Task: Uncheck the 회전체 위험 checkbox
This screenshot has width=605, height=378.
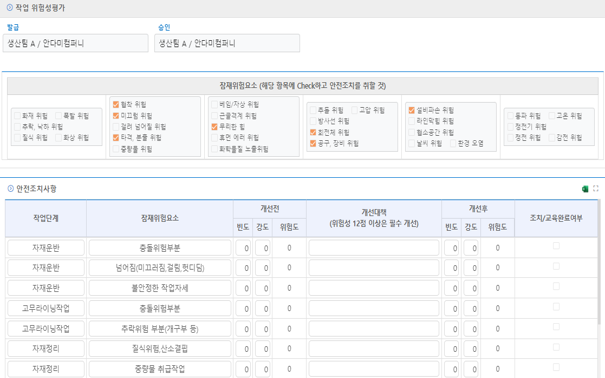Action: [x=313, y=132]
